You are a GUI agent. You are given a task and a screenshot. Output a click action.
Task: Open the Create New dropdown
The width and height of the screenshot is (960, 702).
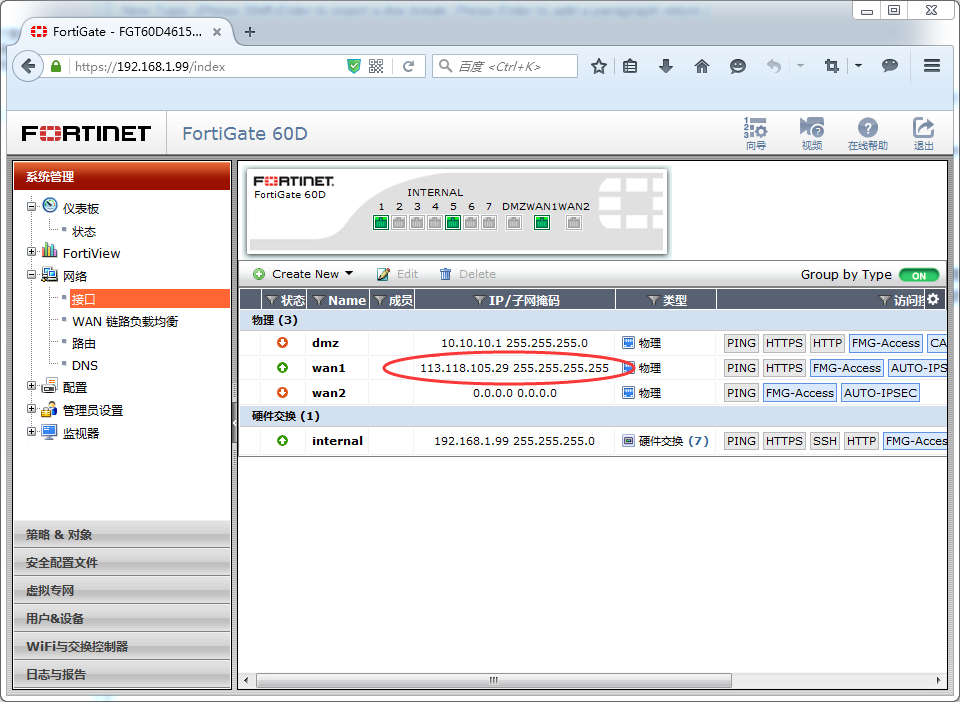pyautogui.click(x=304, y=274)
